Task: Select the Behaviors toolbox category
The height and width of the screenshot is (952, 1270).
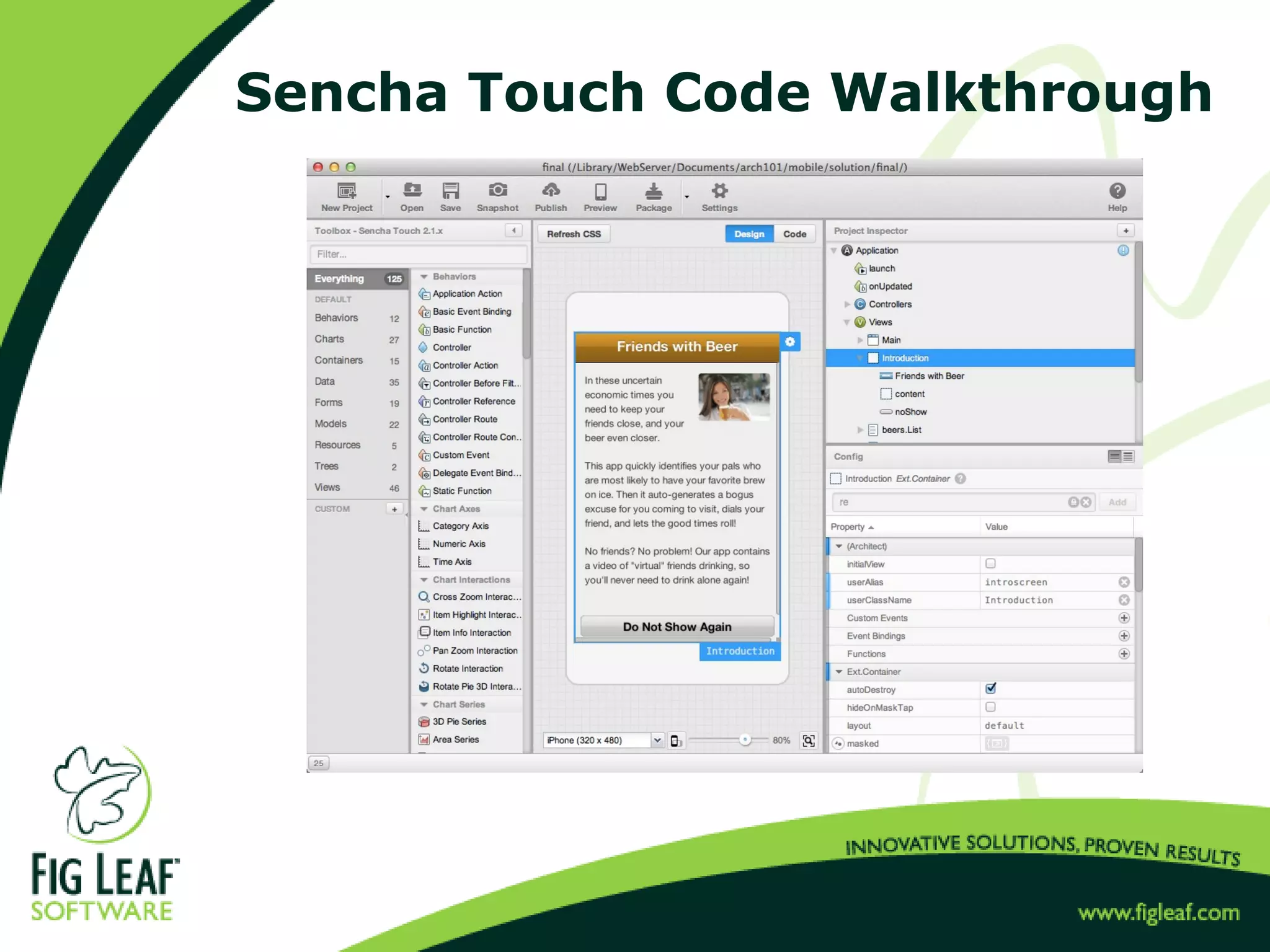Action: click(x=358, y=318)
